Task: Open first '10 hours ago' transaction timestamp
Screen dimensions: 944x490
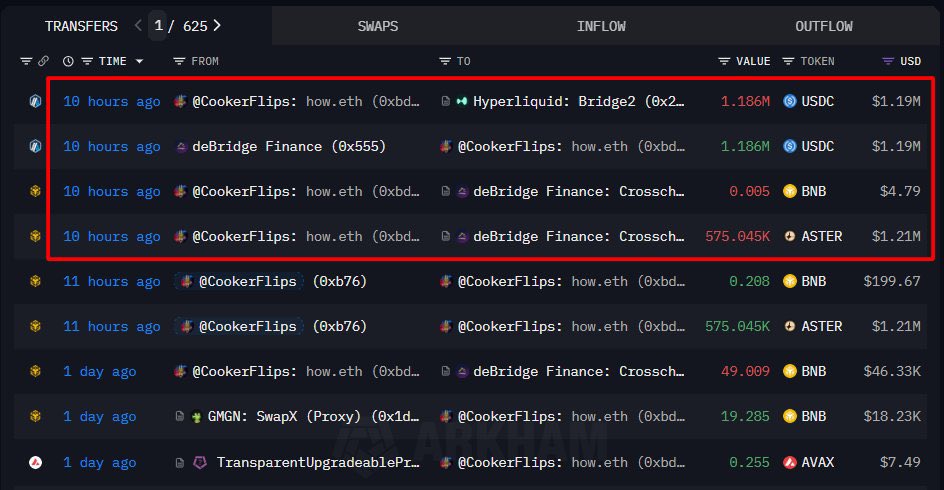Action: 112,102
